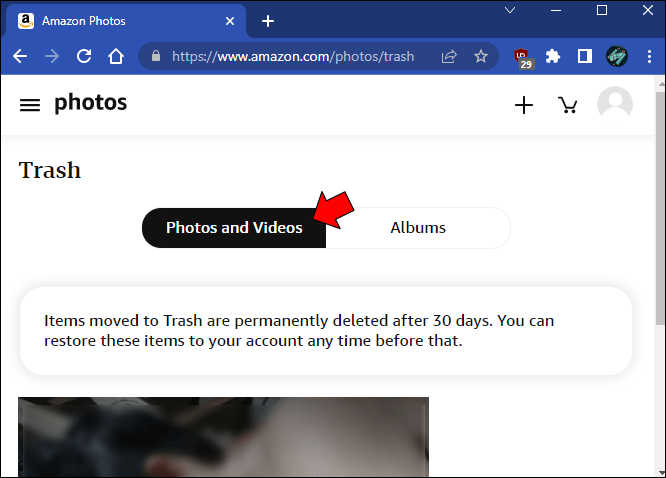Screen dimensions: 666x478
Task: Open the hamburger navigation menu
Action: [x=30, y=105]
